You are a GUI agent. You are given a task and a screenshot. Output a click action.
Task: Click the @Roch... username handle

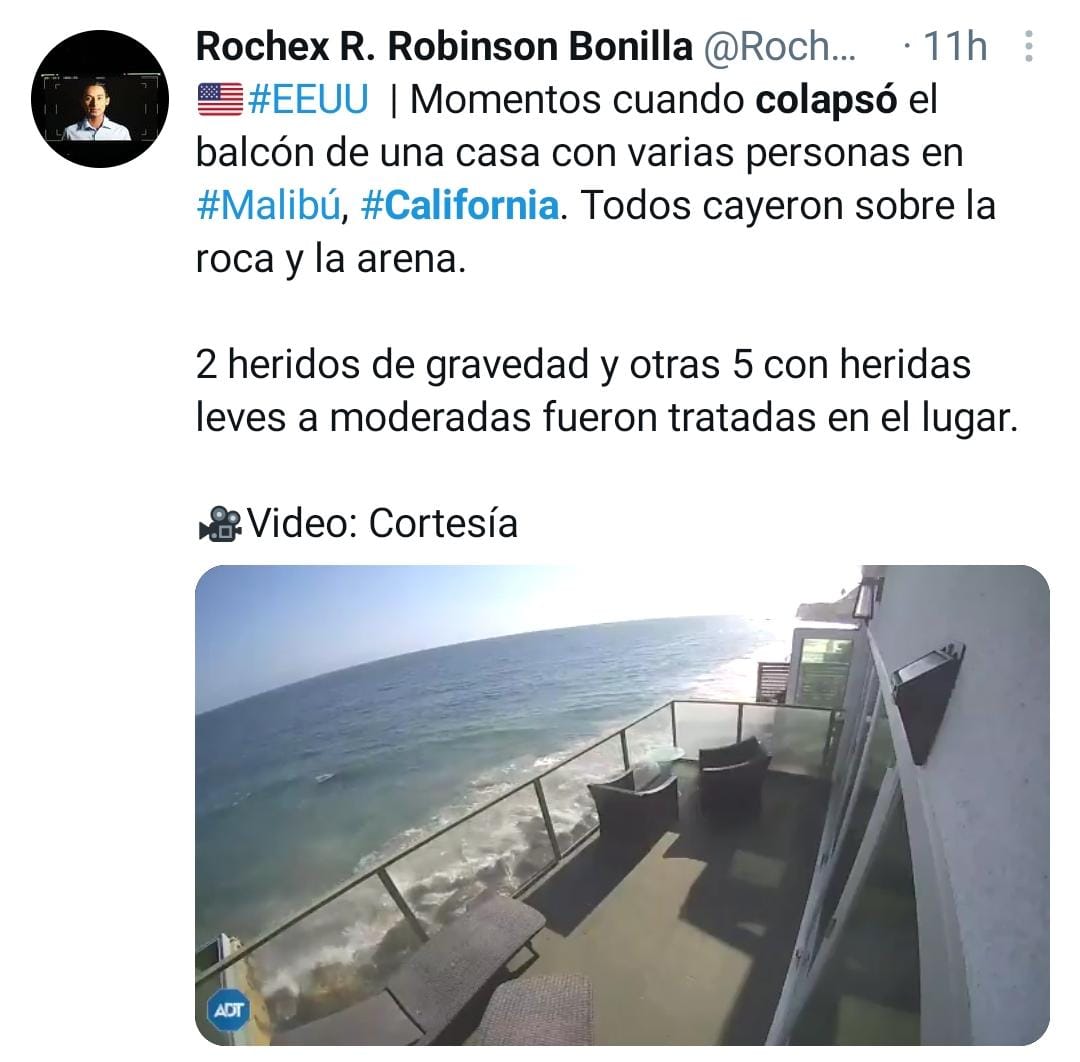[x=779, y=47]
